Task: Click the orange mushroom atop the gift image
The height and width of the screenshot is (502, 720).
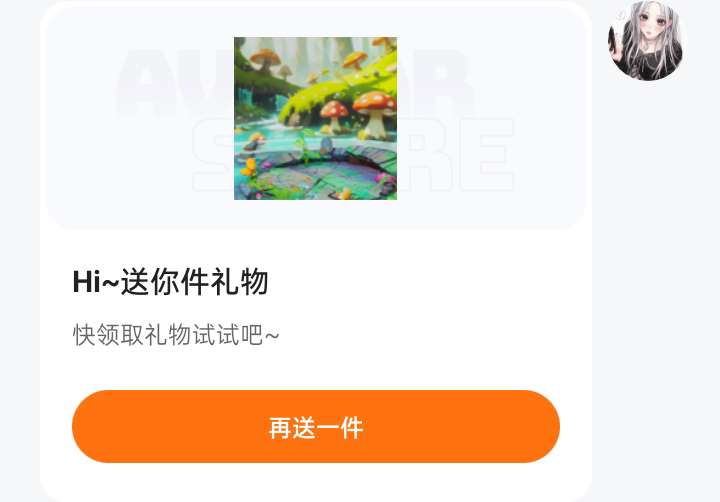Action: pyautogui.click(x=264, y=58)
